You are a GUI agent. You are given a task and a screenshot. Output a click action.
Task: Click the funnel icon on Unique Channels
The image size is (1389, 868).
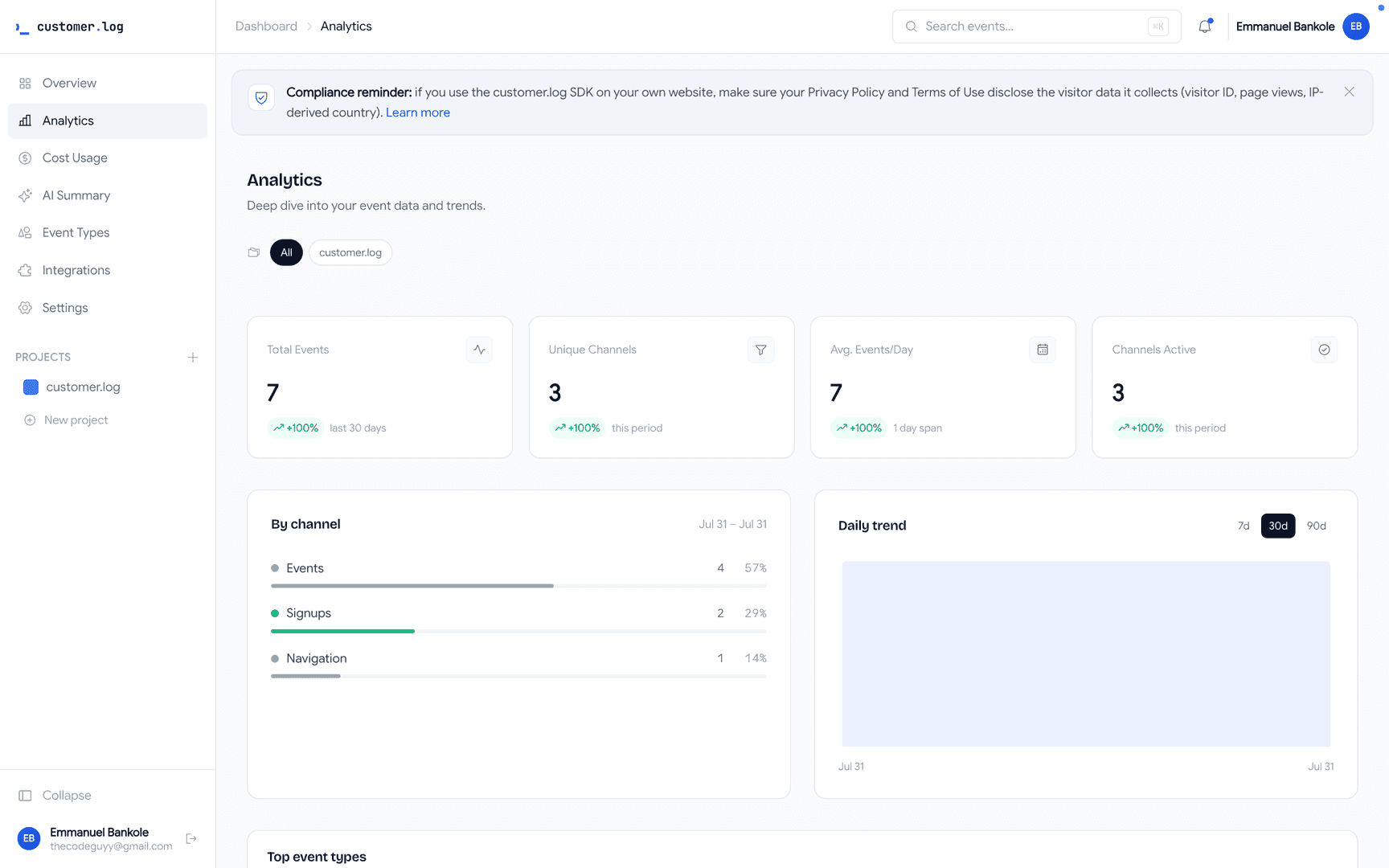coord(761,350)
